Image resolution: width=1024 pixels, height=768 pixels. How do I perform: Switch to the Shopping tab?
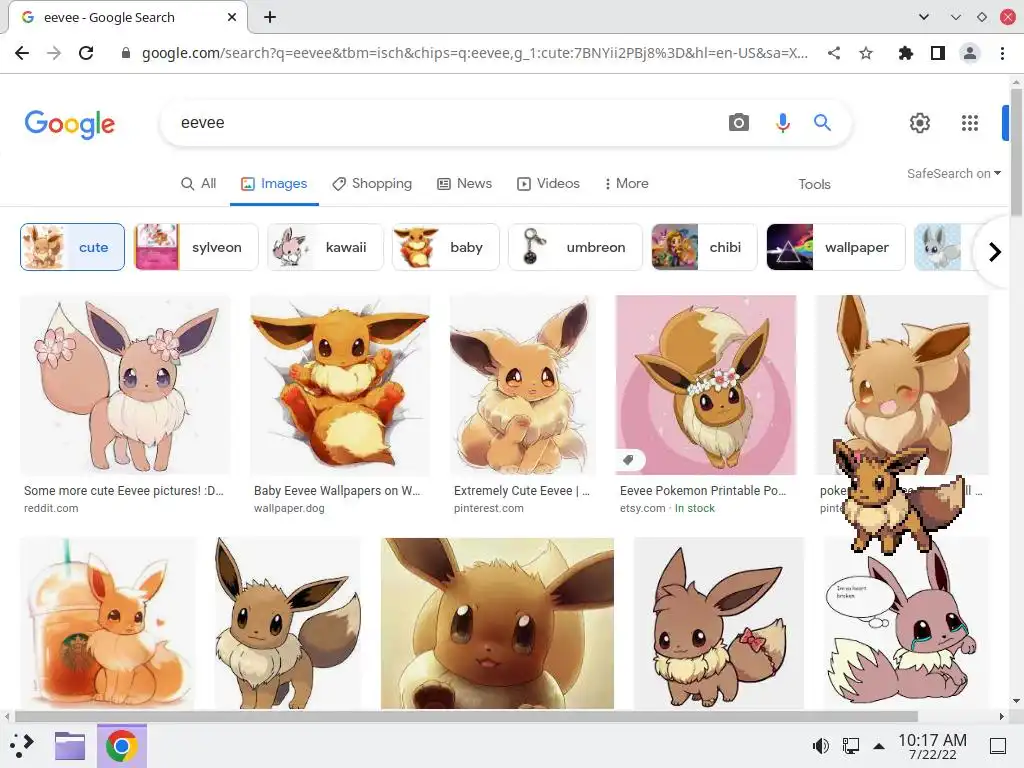[372, 184]
